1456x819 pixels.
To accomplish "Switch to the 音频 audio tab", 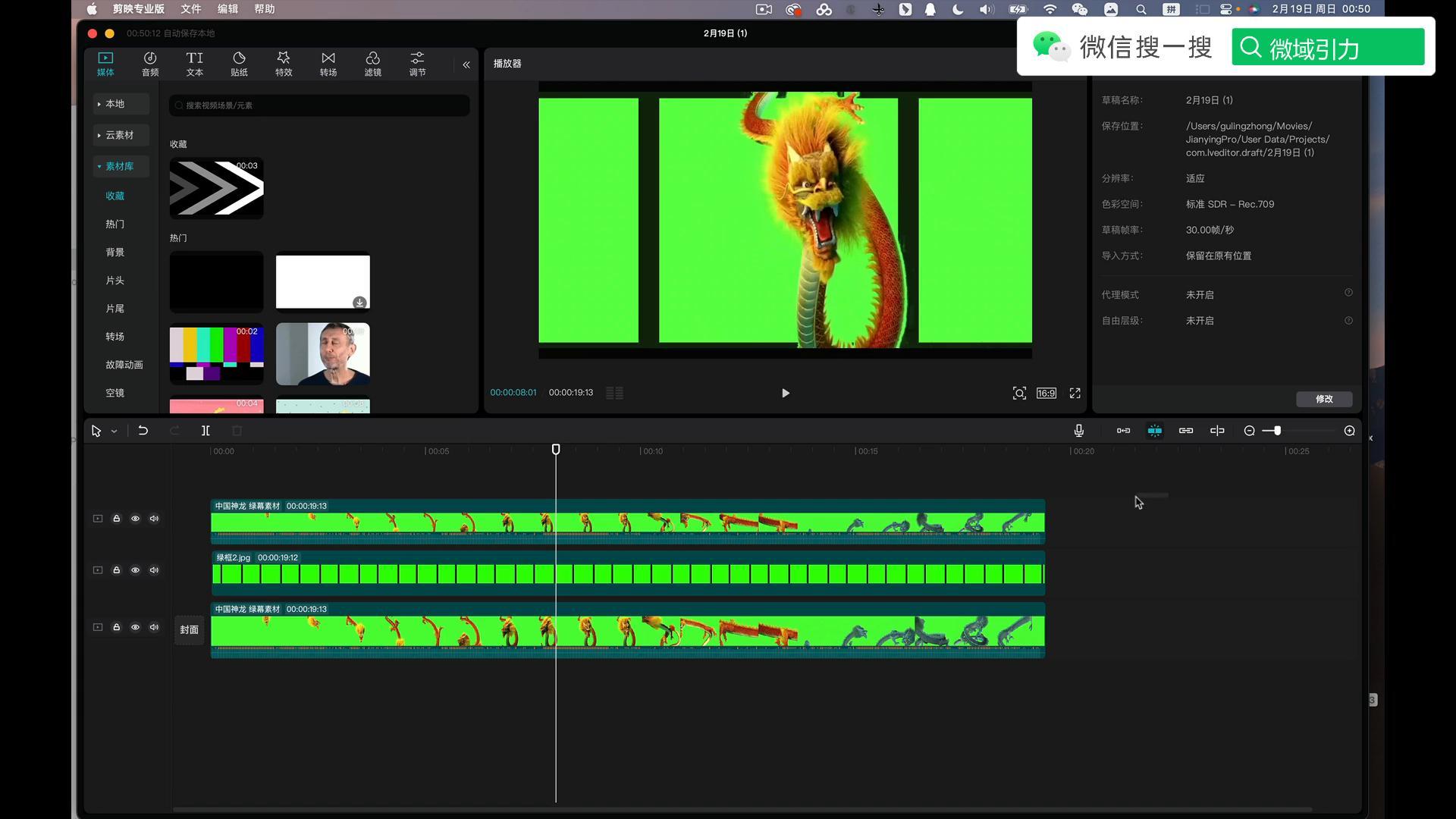I will [150, 64].
